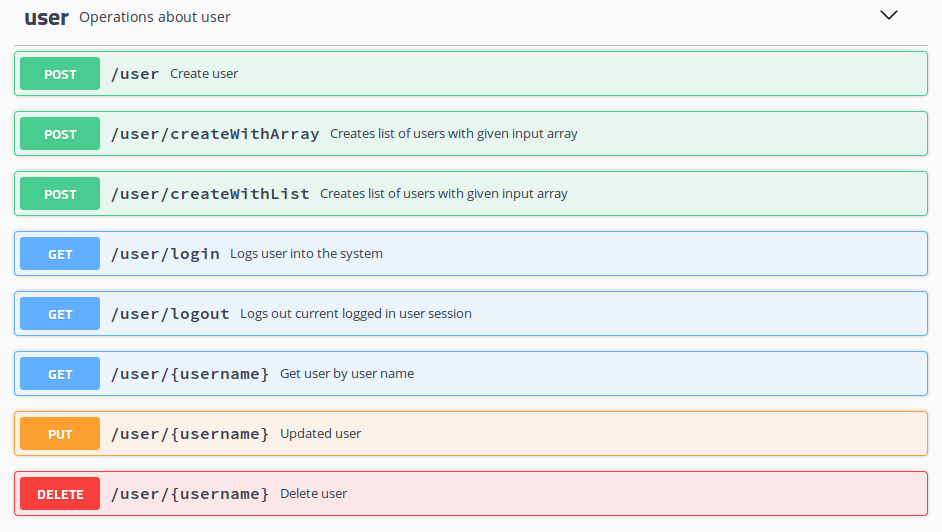Click POST badge for /user/createWithArray
The height and width of the screenshot is (532, 942).
(x=60, y=133)
